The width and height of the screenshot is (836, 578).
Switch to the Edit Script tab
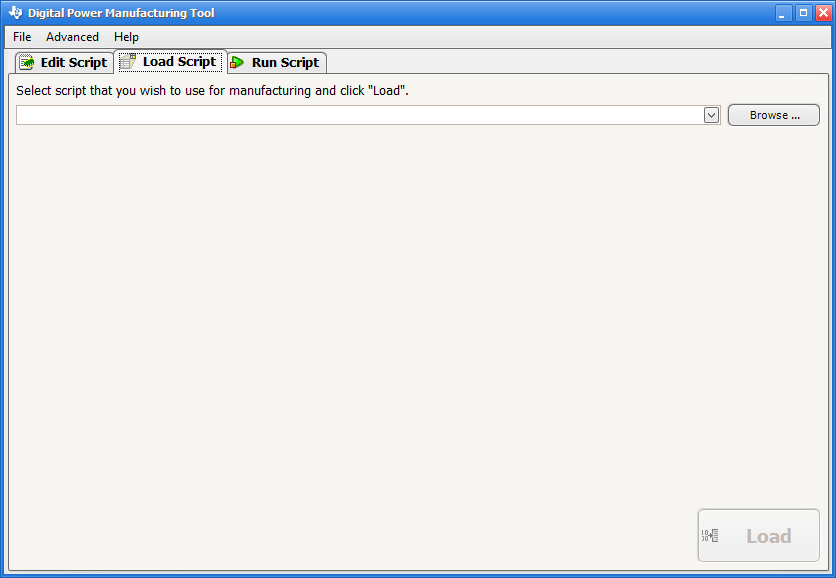[x=73, y=62]
